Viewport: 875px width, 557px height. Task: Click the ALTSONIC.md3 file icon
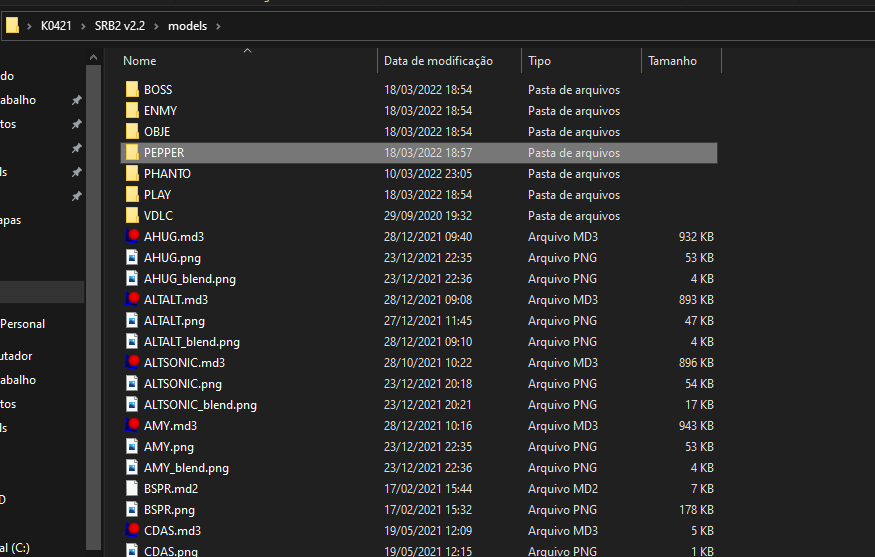pos(132,363)
